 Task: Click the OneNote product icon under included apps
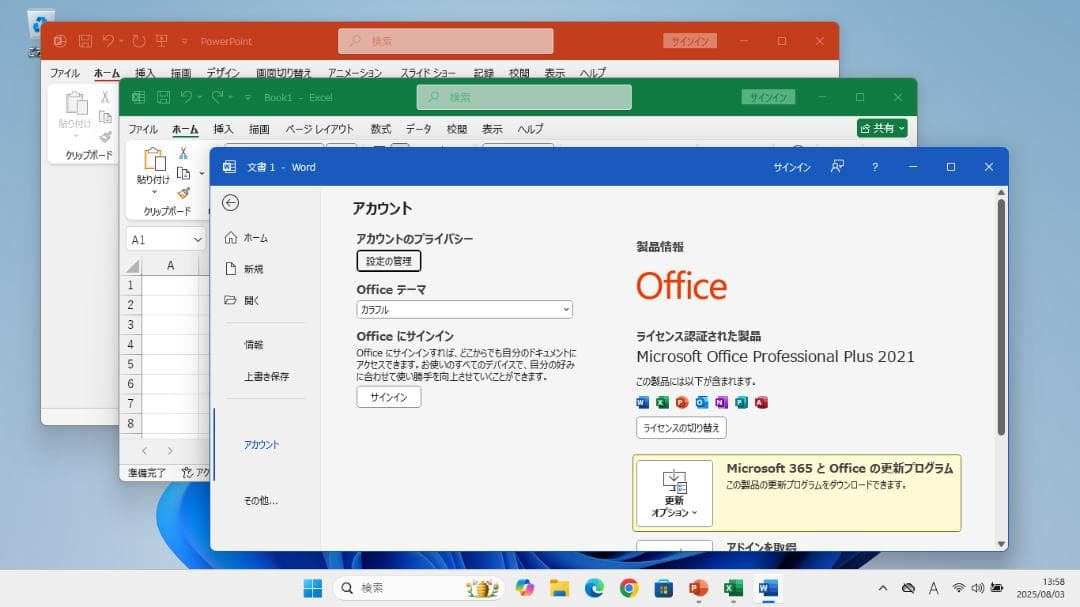[721, 402]
